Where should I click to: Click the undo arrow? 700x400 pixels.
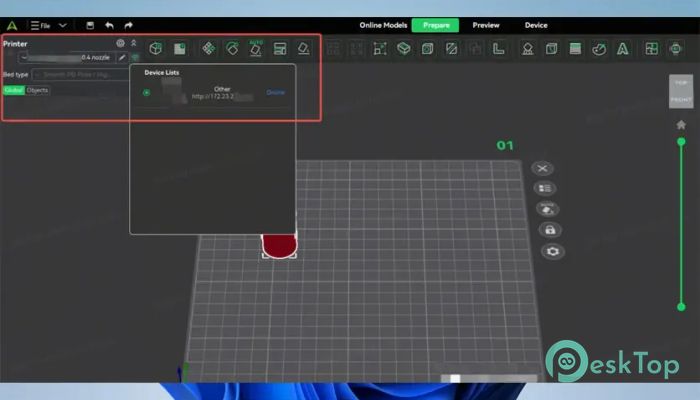(109, 25)
